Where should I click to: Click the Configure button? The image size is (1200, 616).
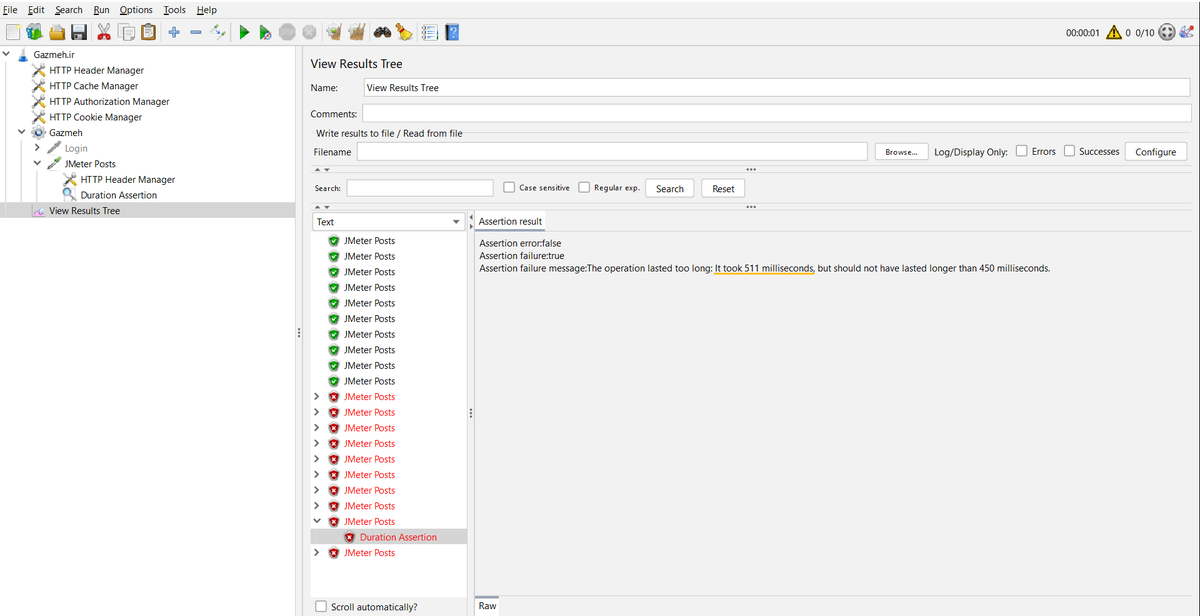click(x=1155, y=152)
